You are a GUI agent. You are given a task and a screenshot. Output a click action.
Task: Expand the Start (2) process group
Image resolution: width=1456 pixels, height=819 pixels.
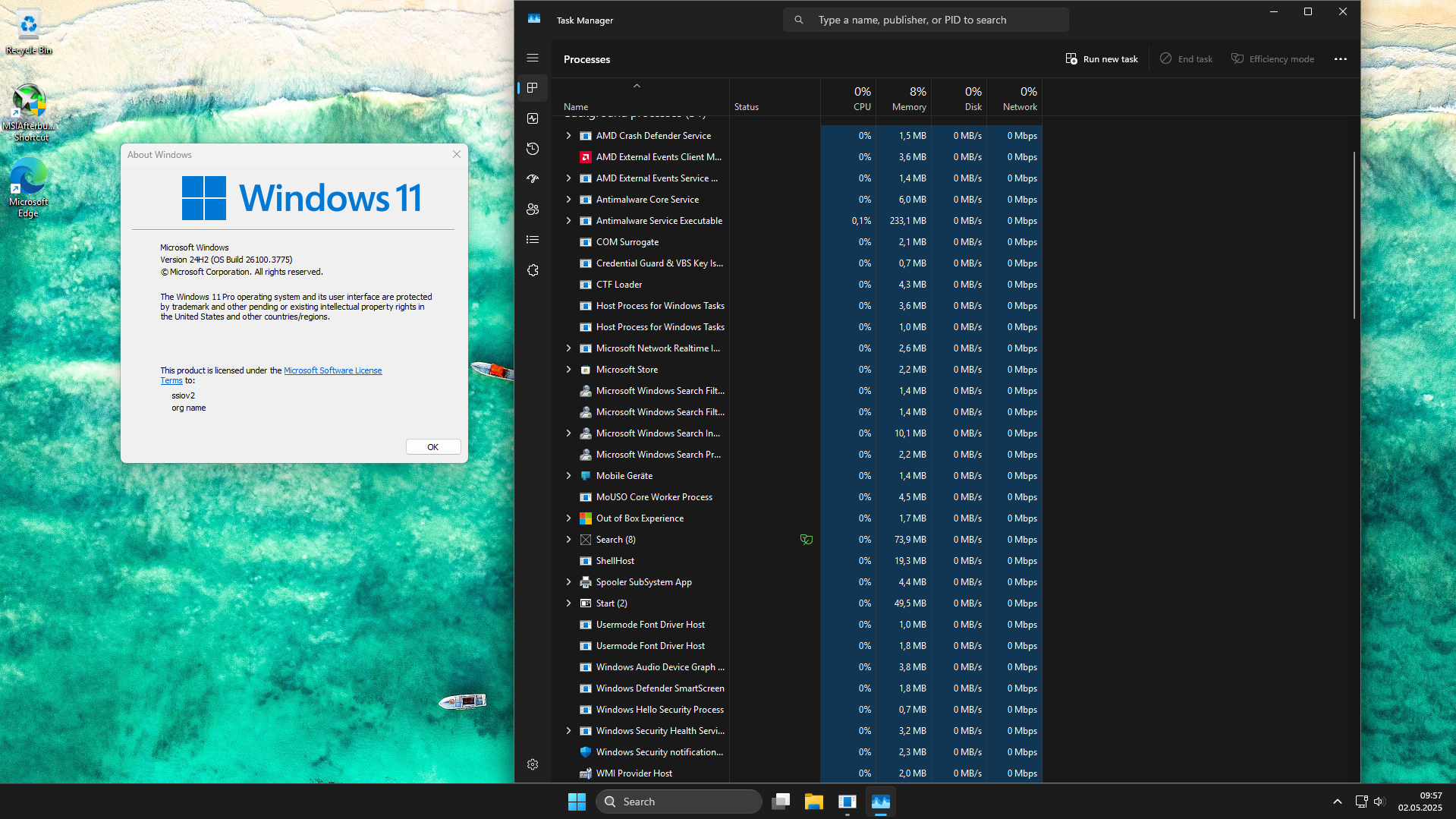point(568,603)
